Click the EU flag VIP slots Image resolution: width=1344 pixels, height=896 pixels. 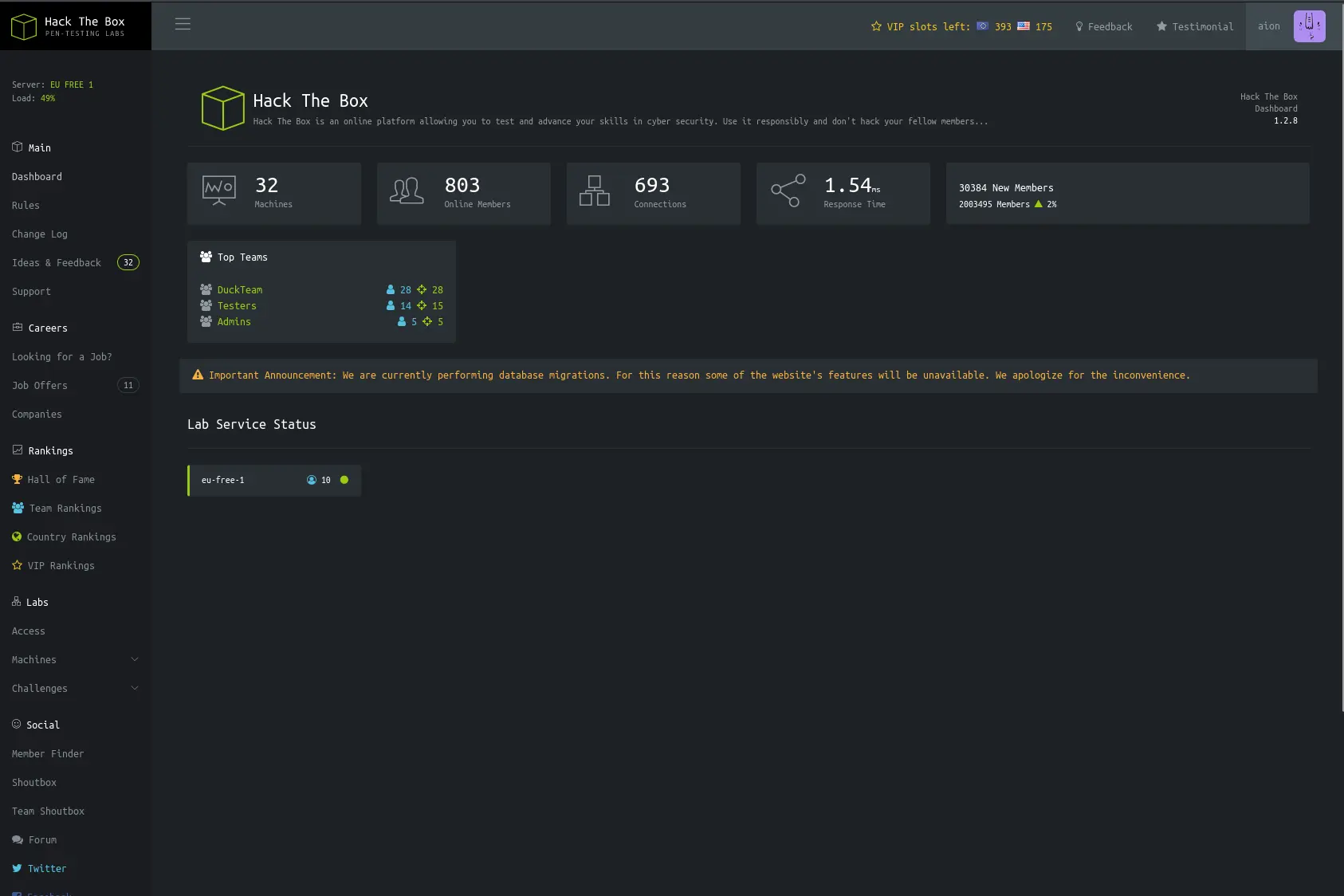pos(983,26)
